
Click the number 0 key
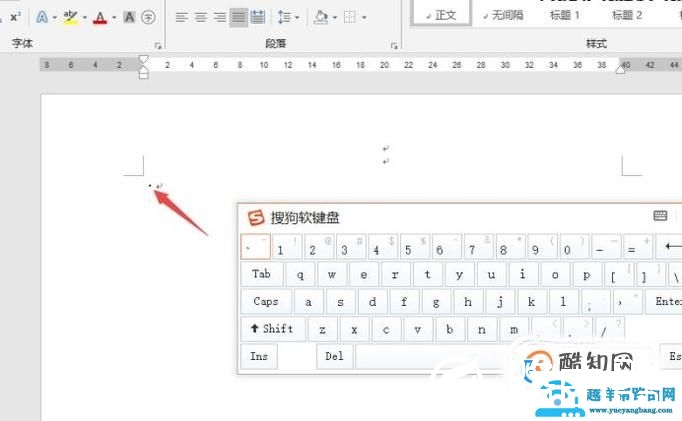(x=574, y=247)
